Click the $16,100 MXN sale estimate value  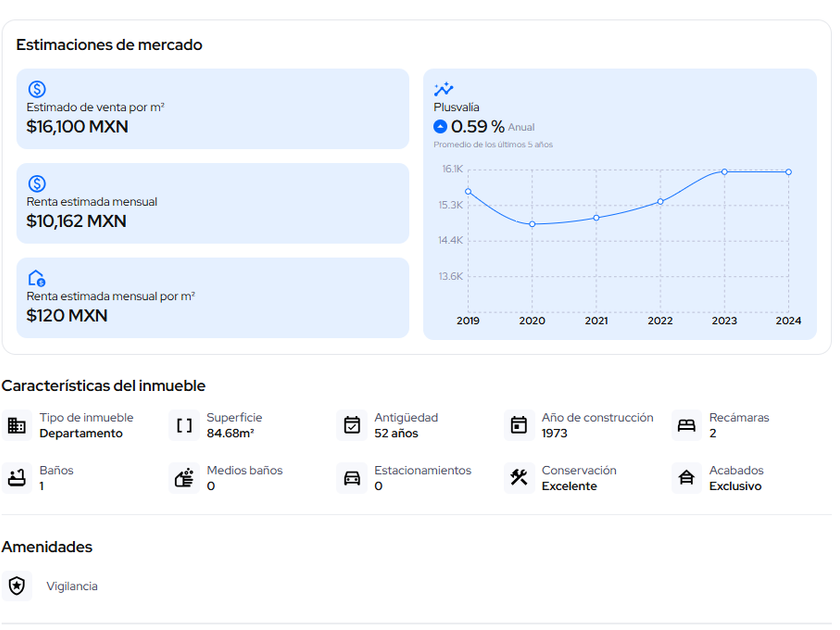(77, 127)
